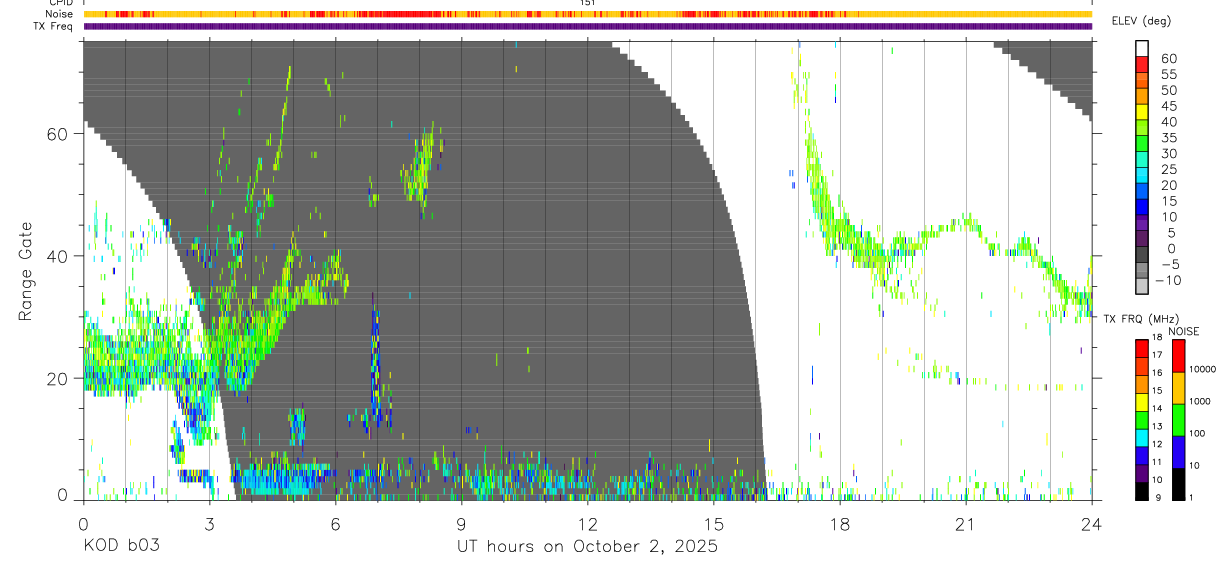Image resolution: width=1228 pixels, height=567 pixels.
Task: Click the '25' value on ELEV scale
Action: click(x=1168, y=169)
